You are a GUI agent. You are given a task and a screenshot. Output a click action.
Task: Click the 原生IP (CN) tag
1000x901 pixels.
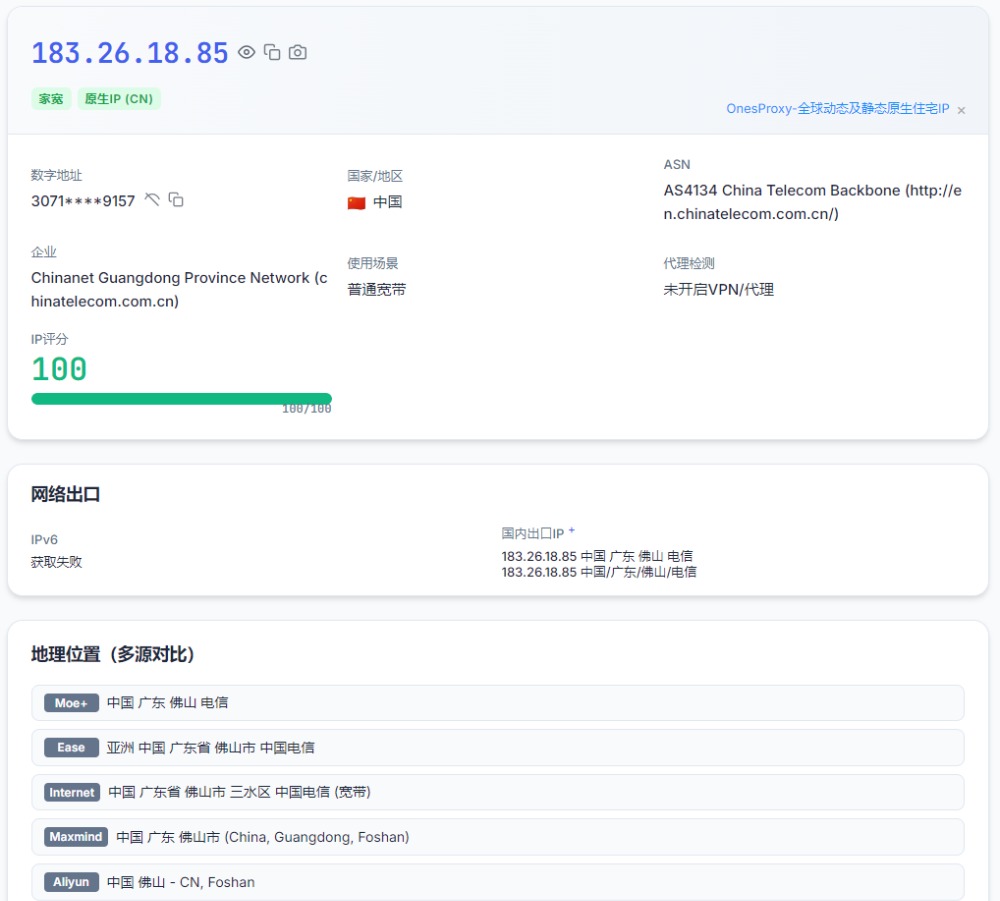119,99
